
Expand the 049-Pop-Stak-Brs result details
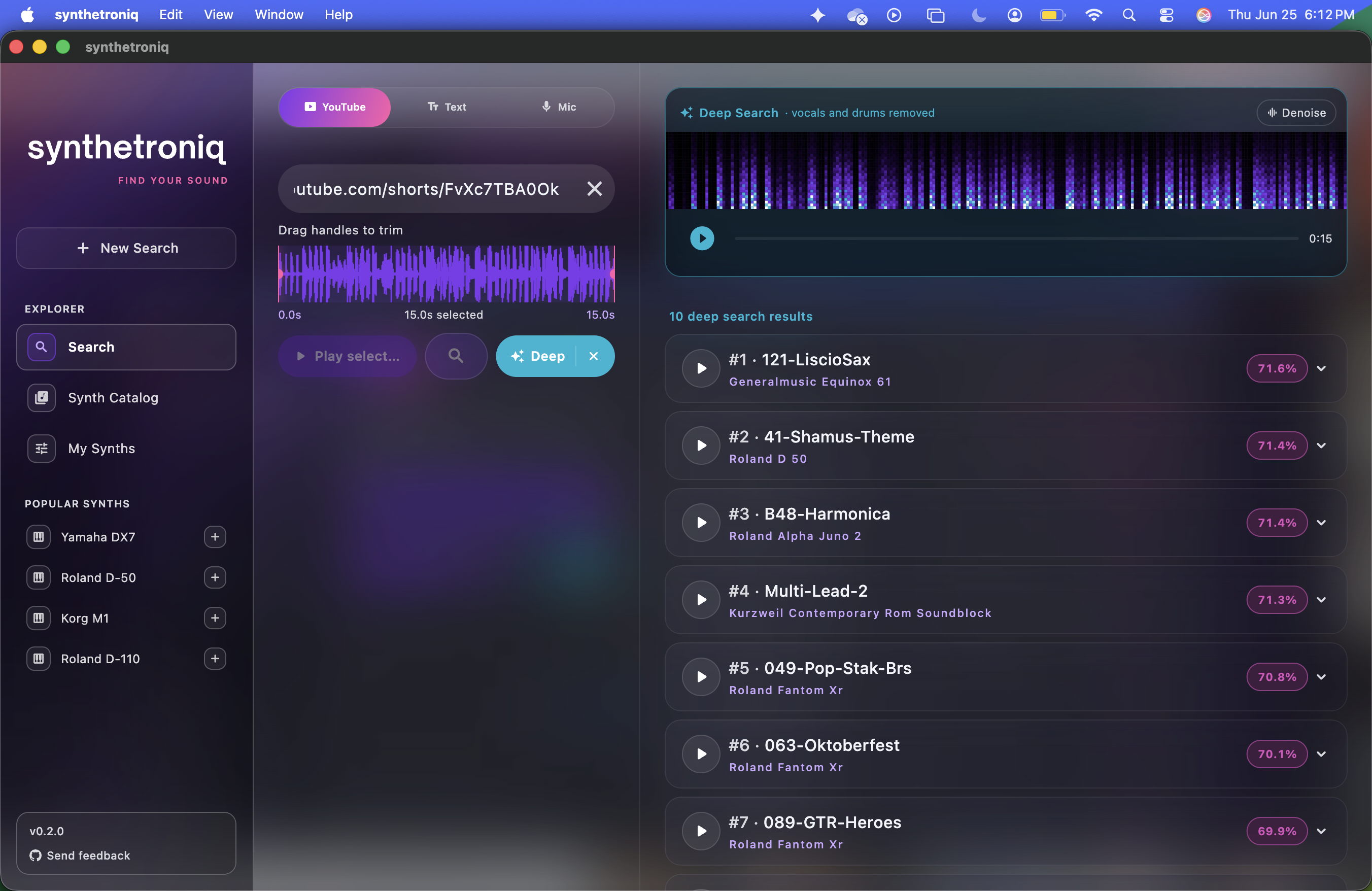1321,677
